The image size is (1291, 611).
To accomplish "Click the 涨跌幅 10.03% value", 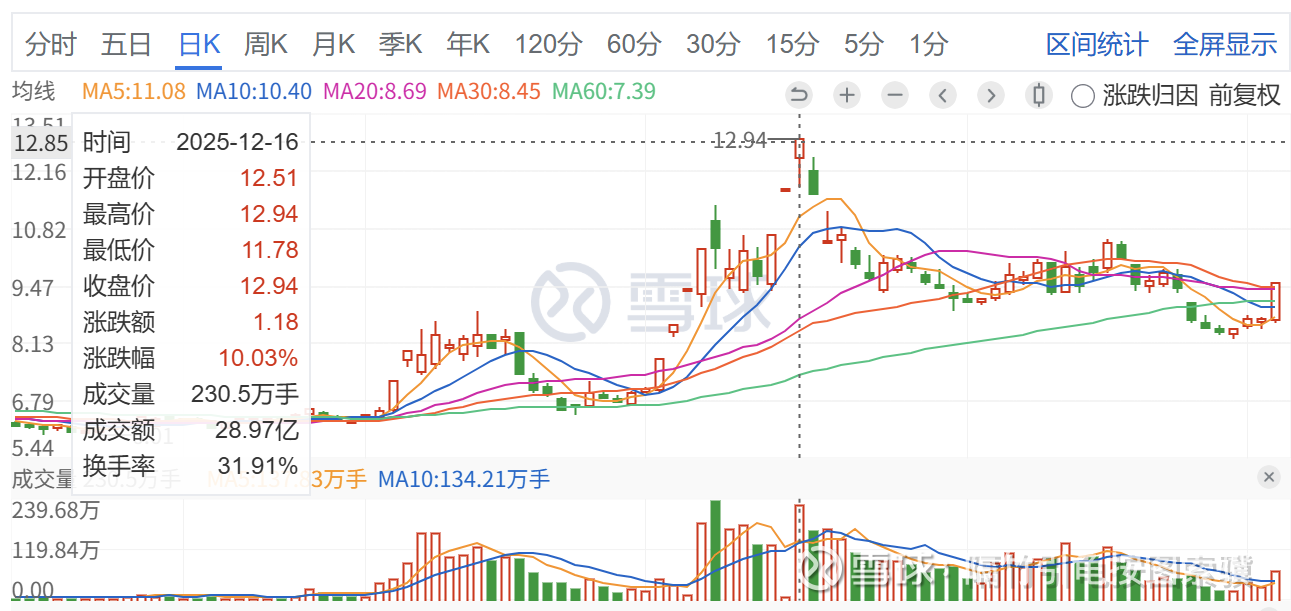I will (258, 358).
